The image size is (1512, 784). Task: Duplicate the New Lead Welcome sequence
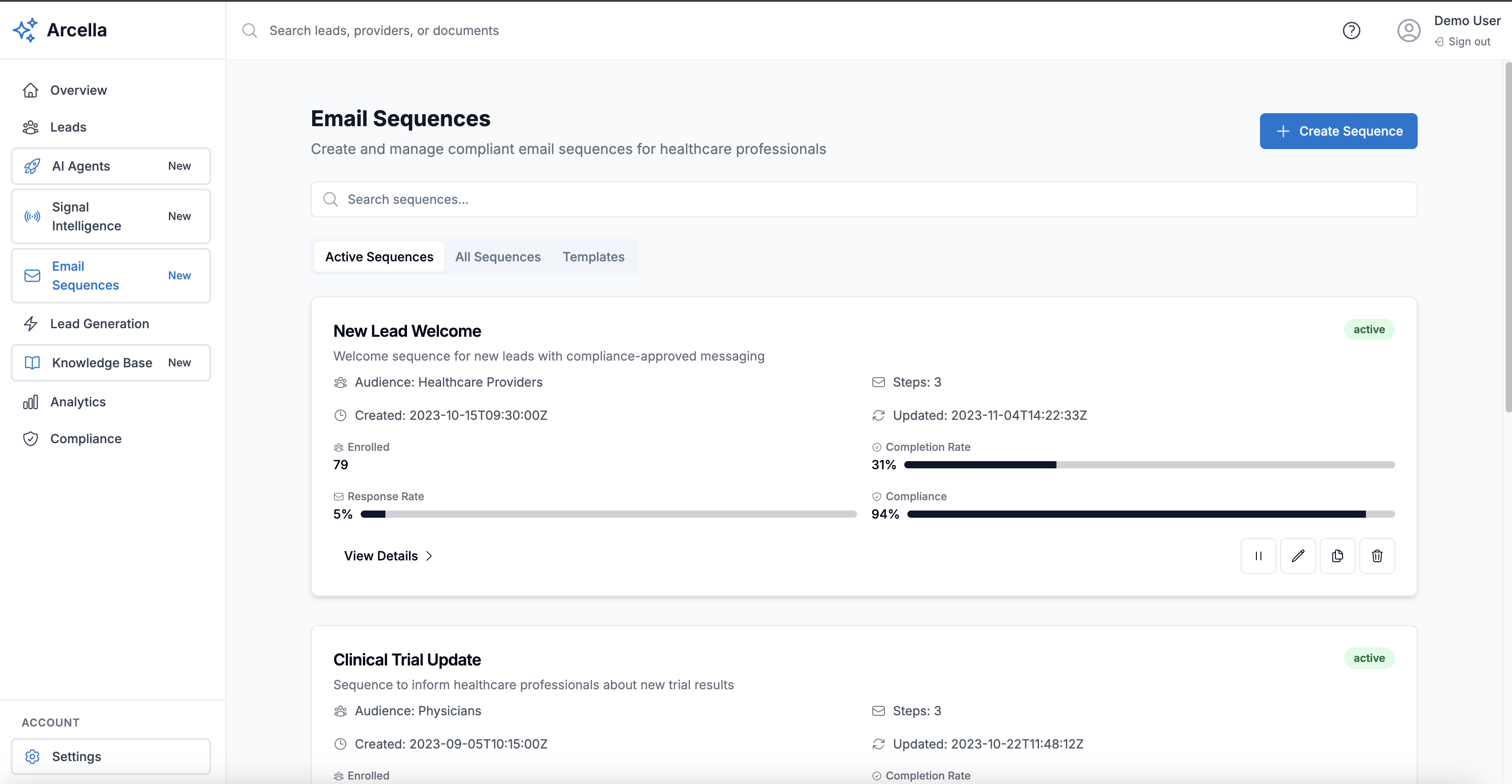1337,556
